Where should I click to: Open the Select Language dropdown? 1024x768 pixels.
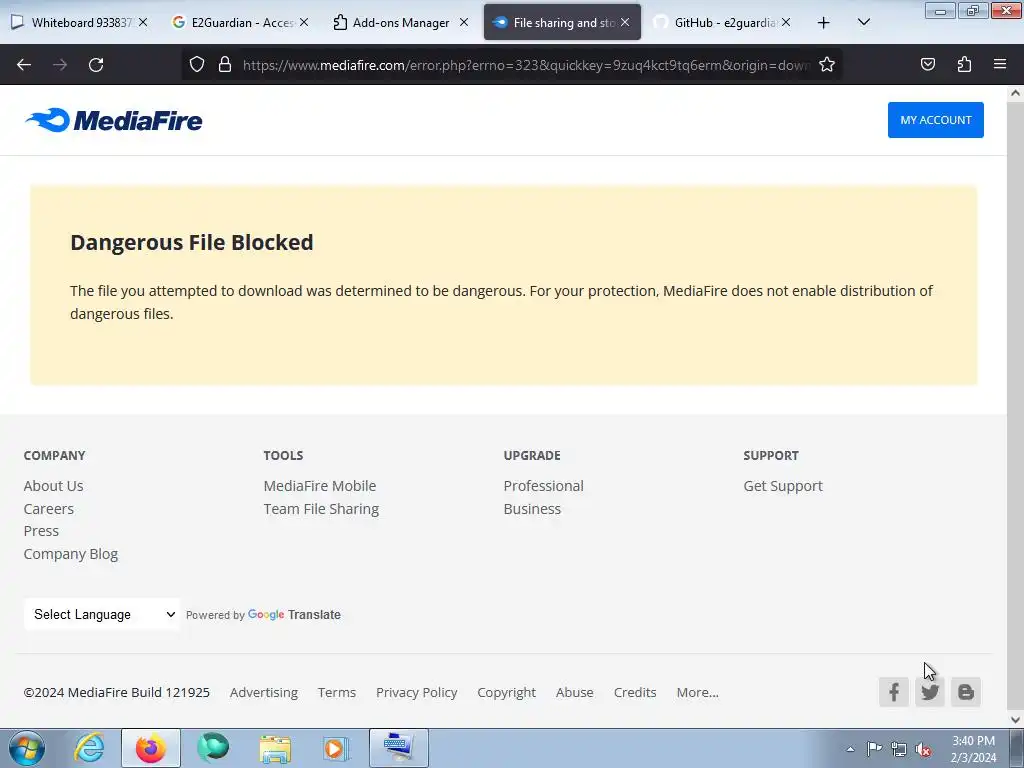(102, 615)
